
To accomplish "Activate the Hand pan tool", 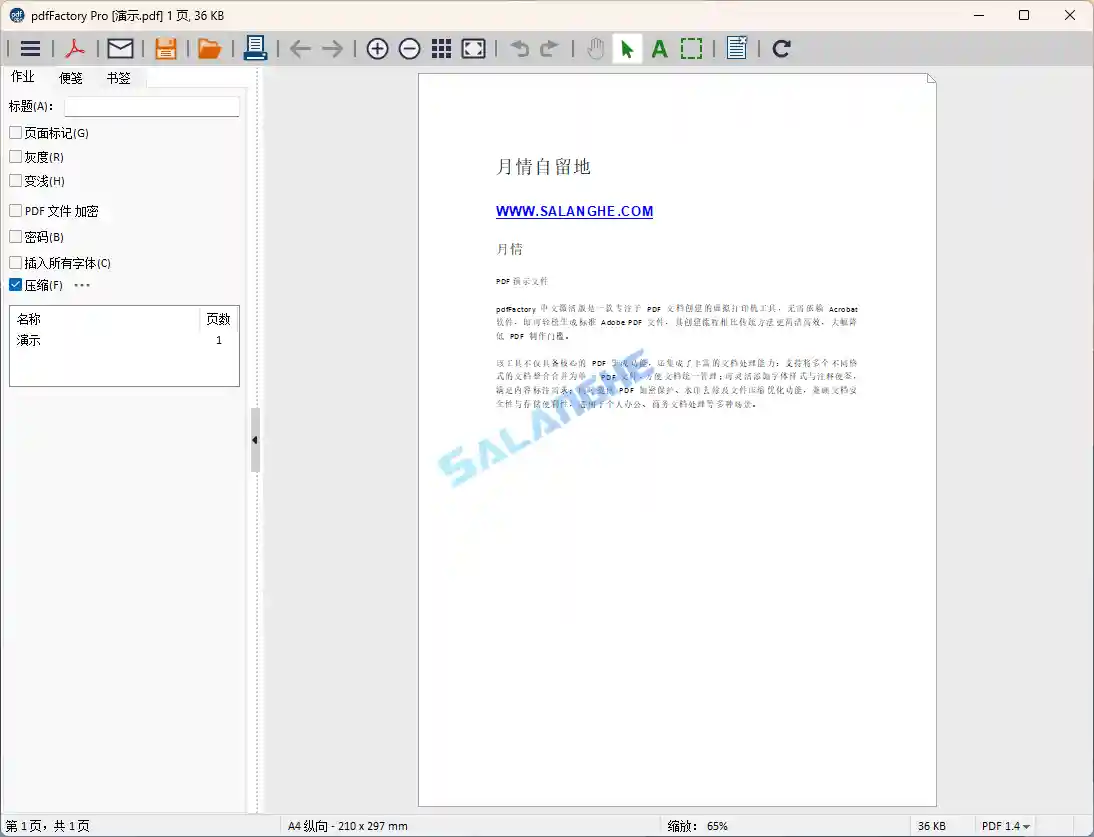I will point(595,47).
